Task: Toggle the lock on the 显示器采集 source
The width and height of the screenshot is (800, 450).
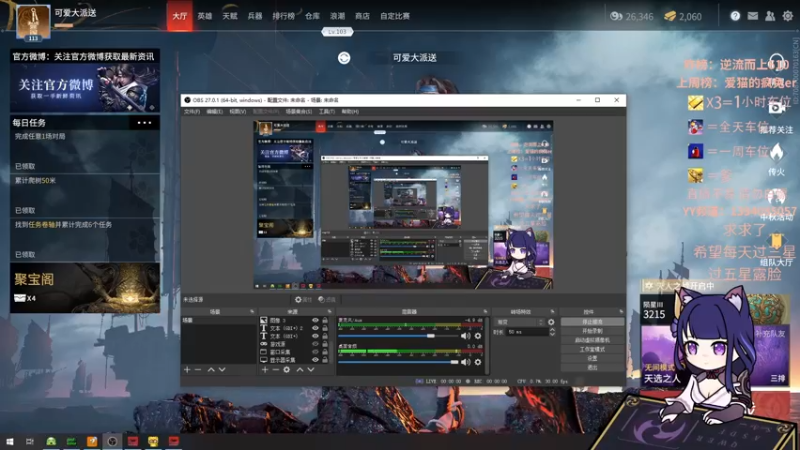Action: [325, 360]
